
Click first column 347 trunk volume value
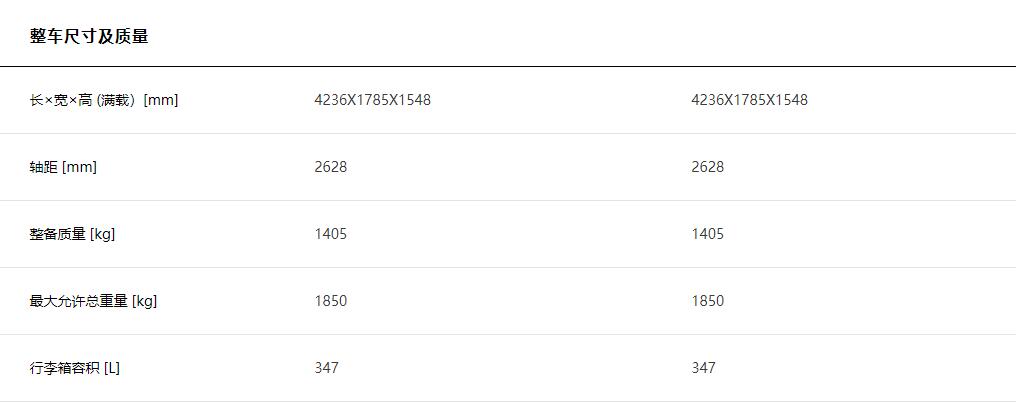pos(327,368)
